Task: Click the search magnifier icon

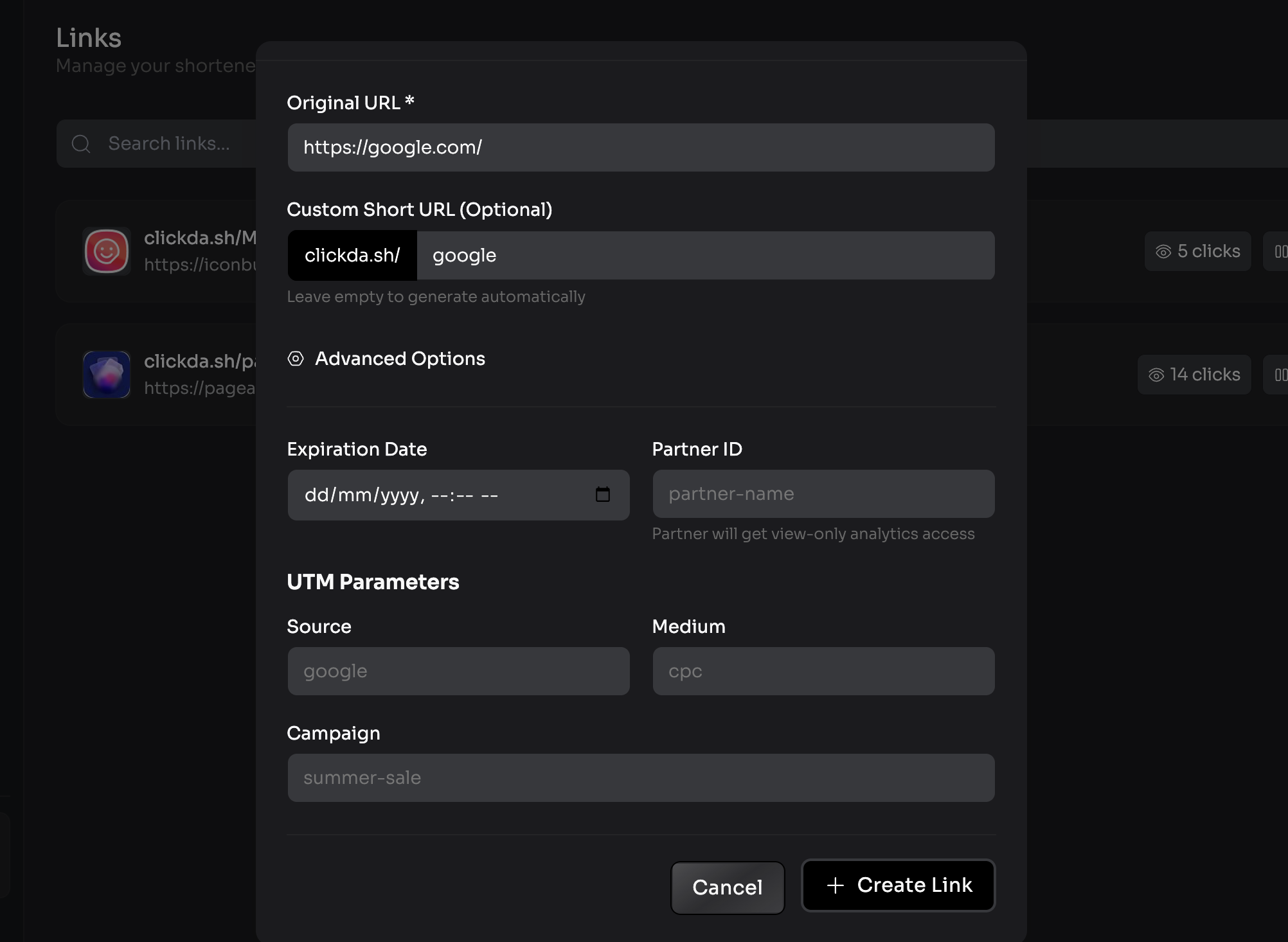Action: (80, 143)
